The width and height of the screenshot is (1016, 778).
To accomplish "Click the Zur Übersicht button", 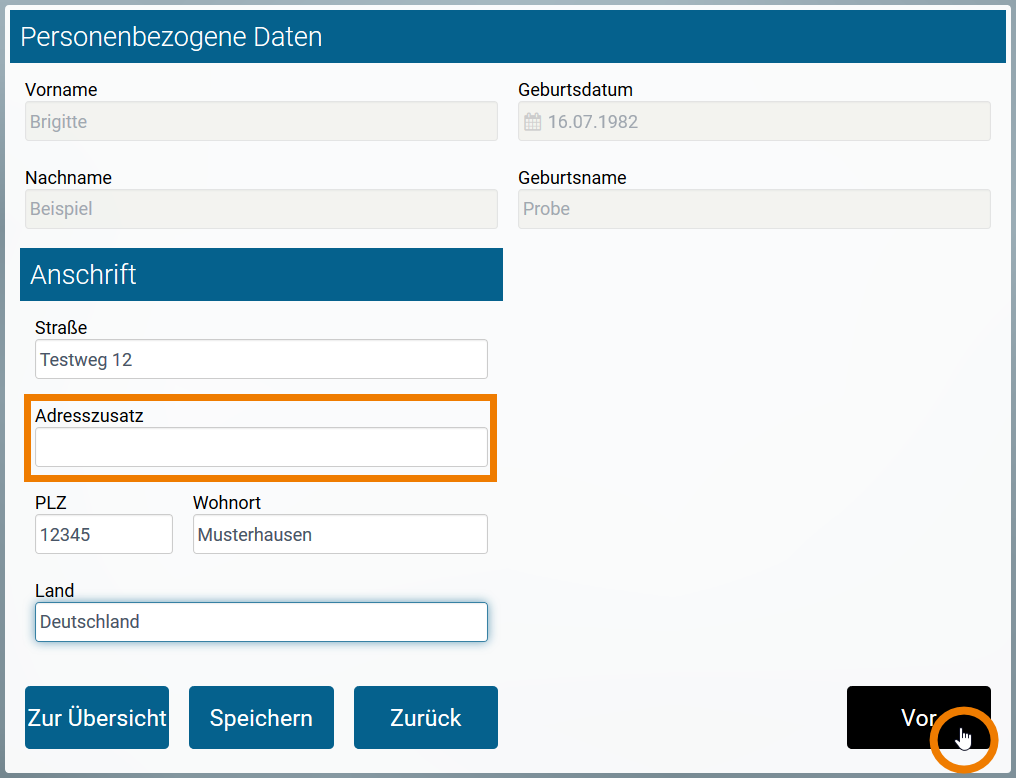I will (96, 717).
